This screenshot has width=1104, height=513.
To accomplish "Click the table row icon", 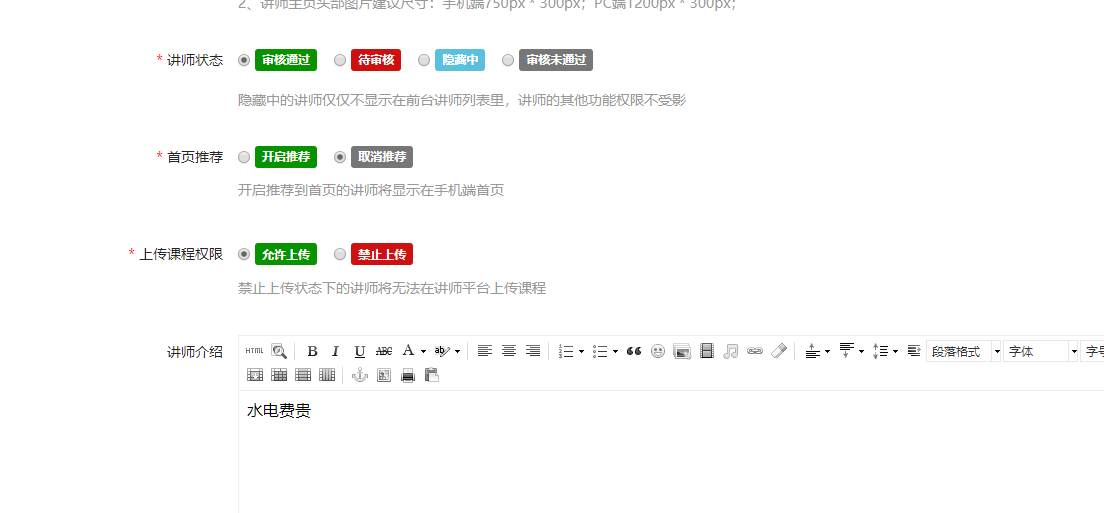I will tap(303, 375).
